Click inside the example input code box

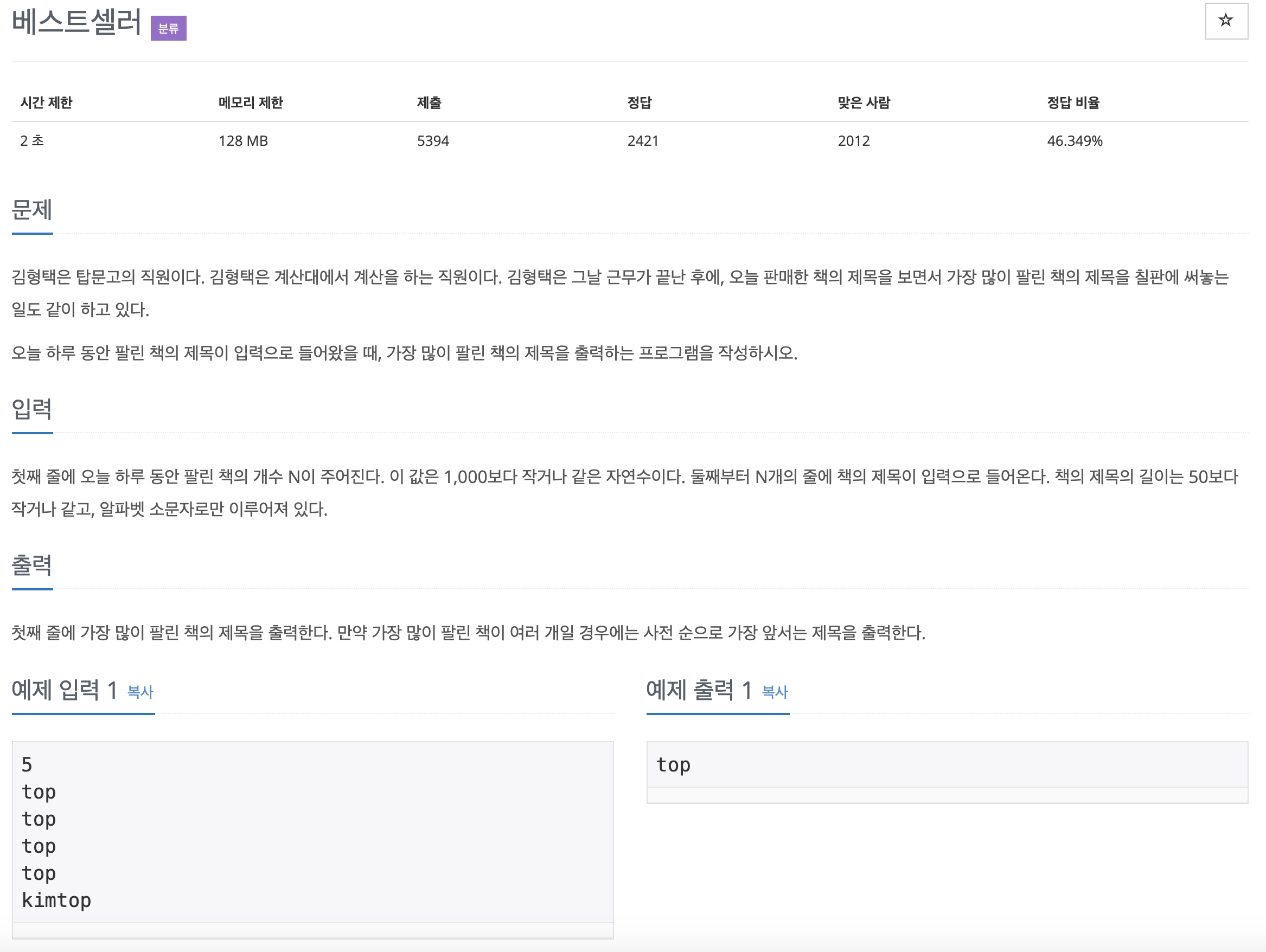click(x=312, y=832)
